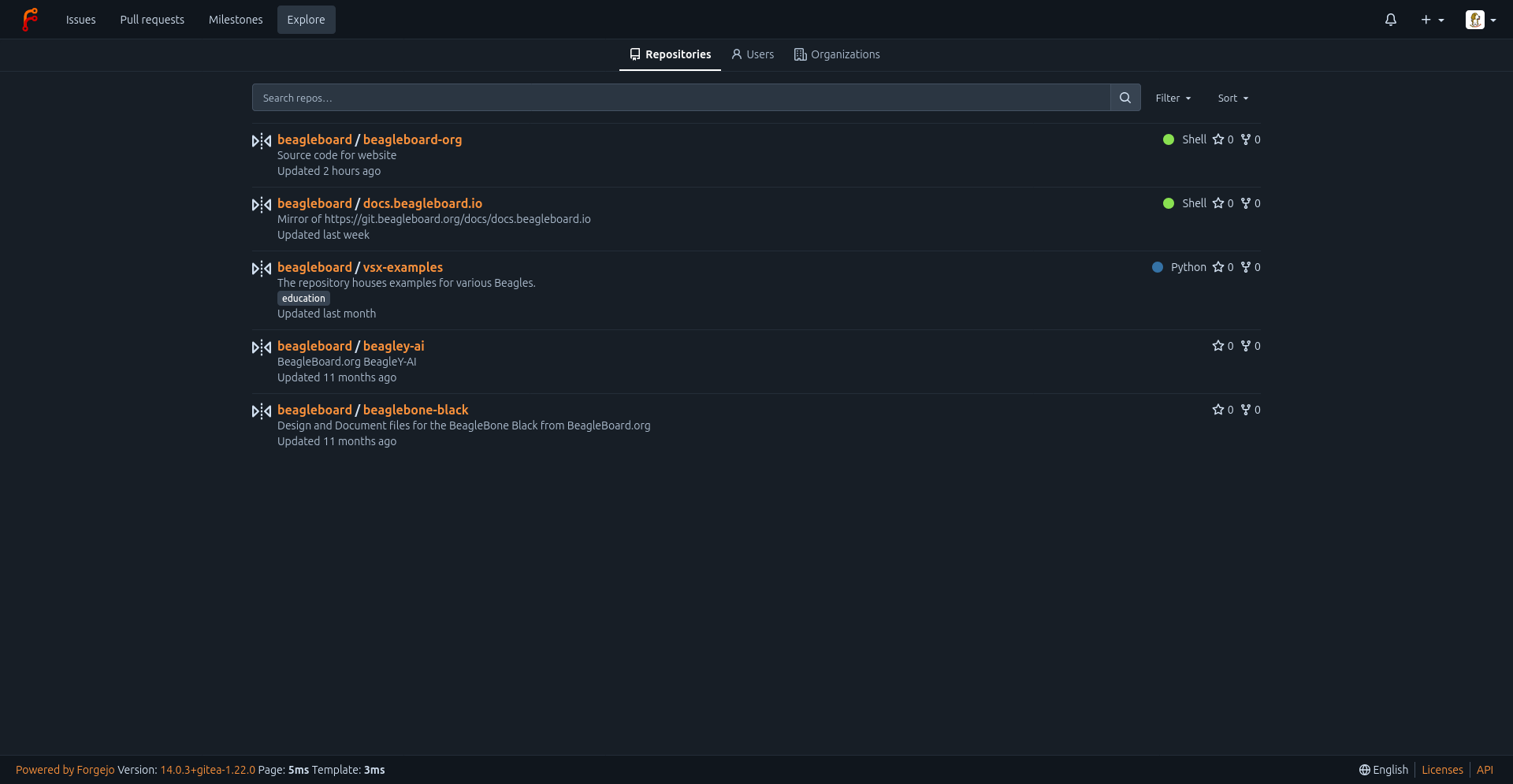Click the fork icon for beaglebone-black
Viewport: 1513px width, 784px height.
[1246, 410]
